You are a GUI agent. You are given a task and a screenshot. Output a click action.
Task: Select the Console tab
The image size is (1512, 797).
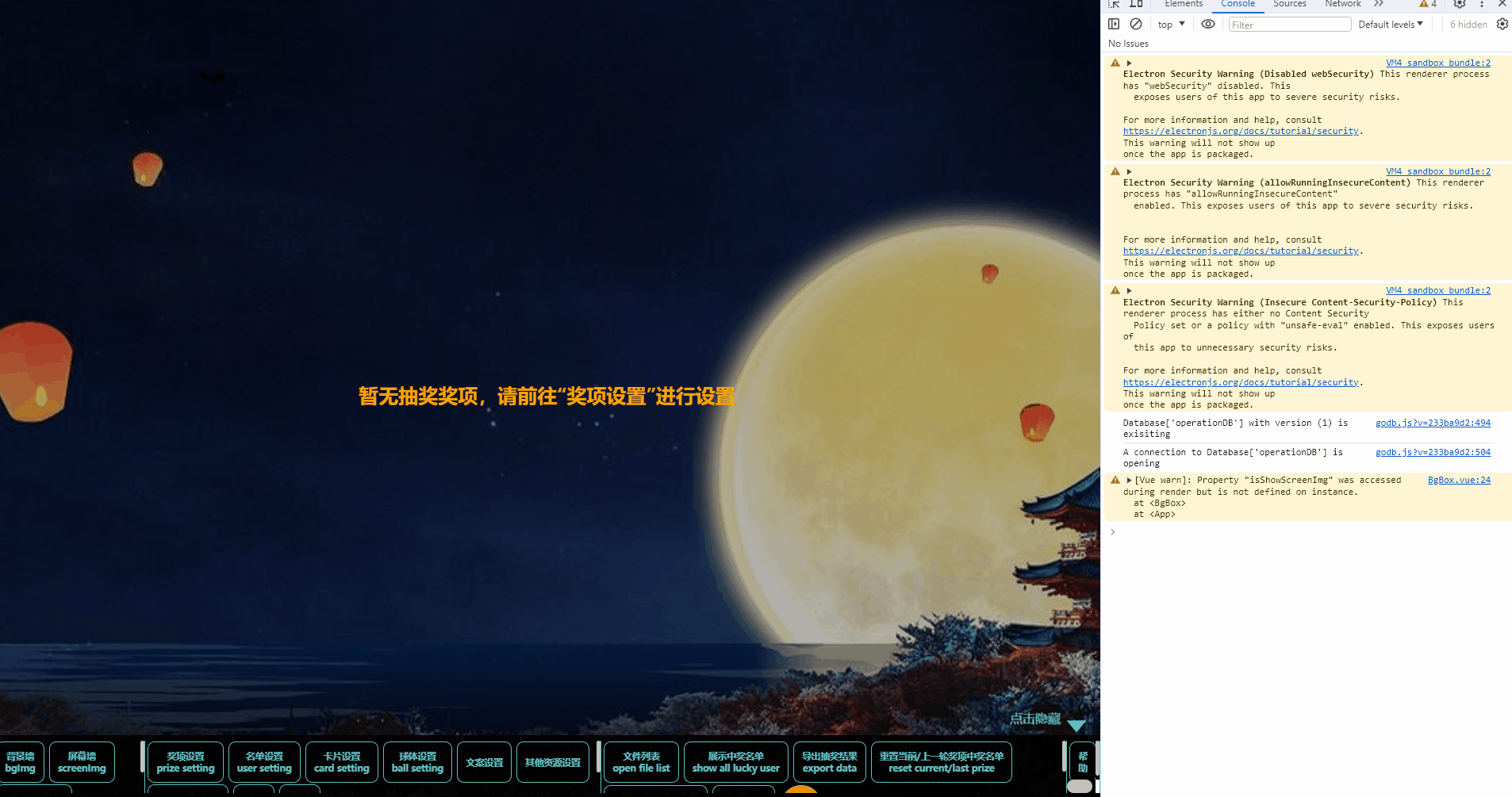(1238, 4)
